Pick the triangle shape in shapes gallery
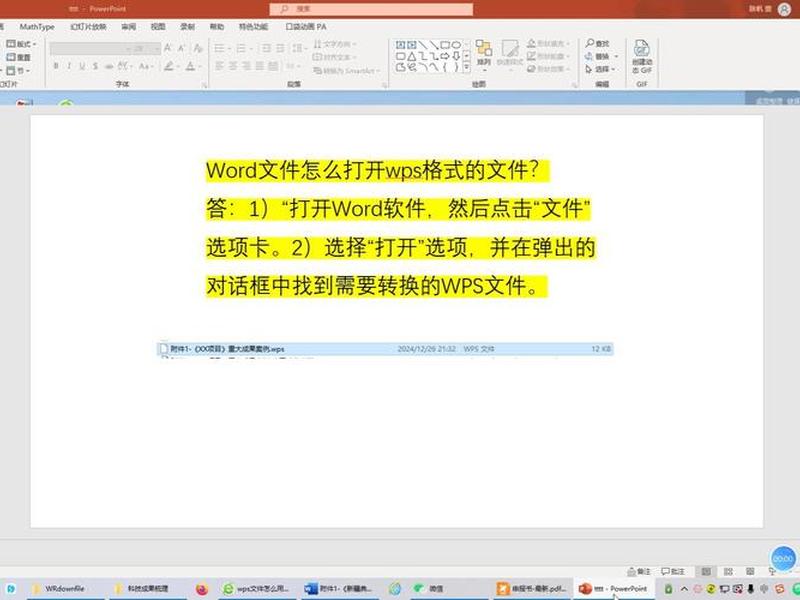 pos(412,56)
